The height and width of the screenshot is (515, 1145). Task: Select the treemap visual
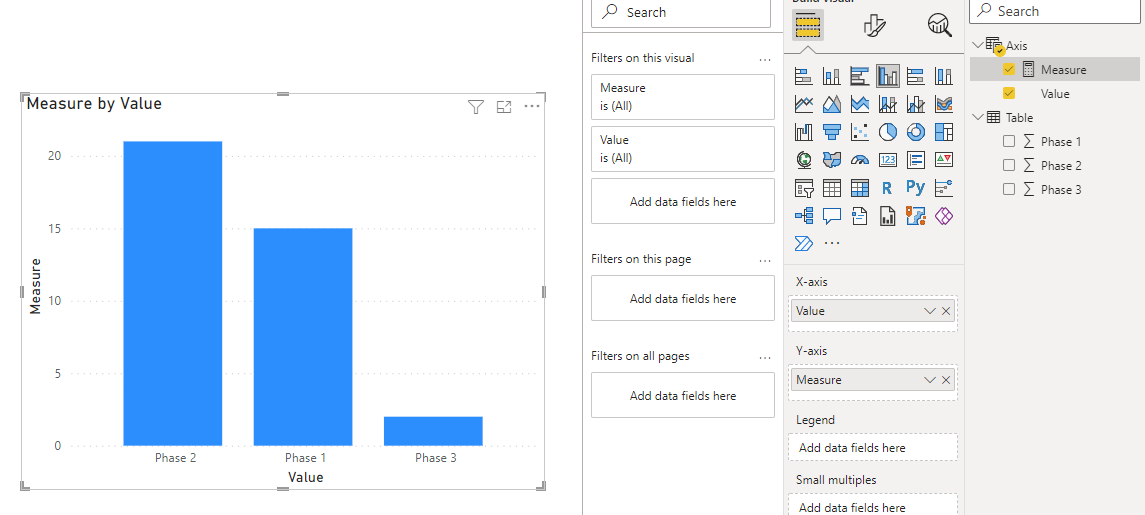point(943,132)
